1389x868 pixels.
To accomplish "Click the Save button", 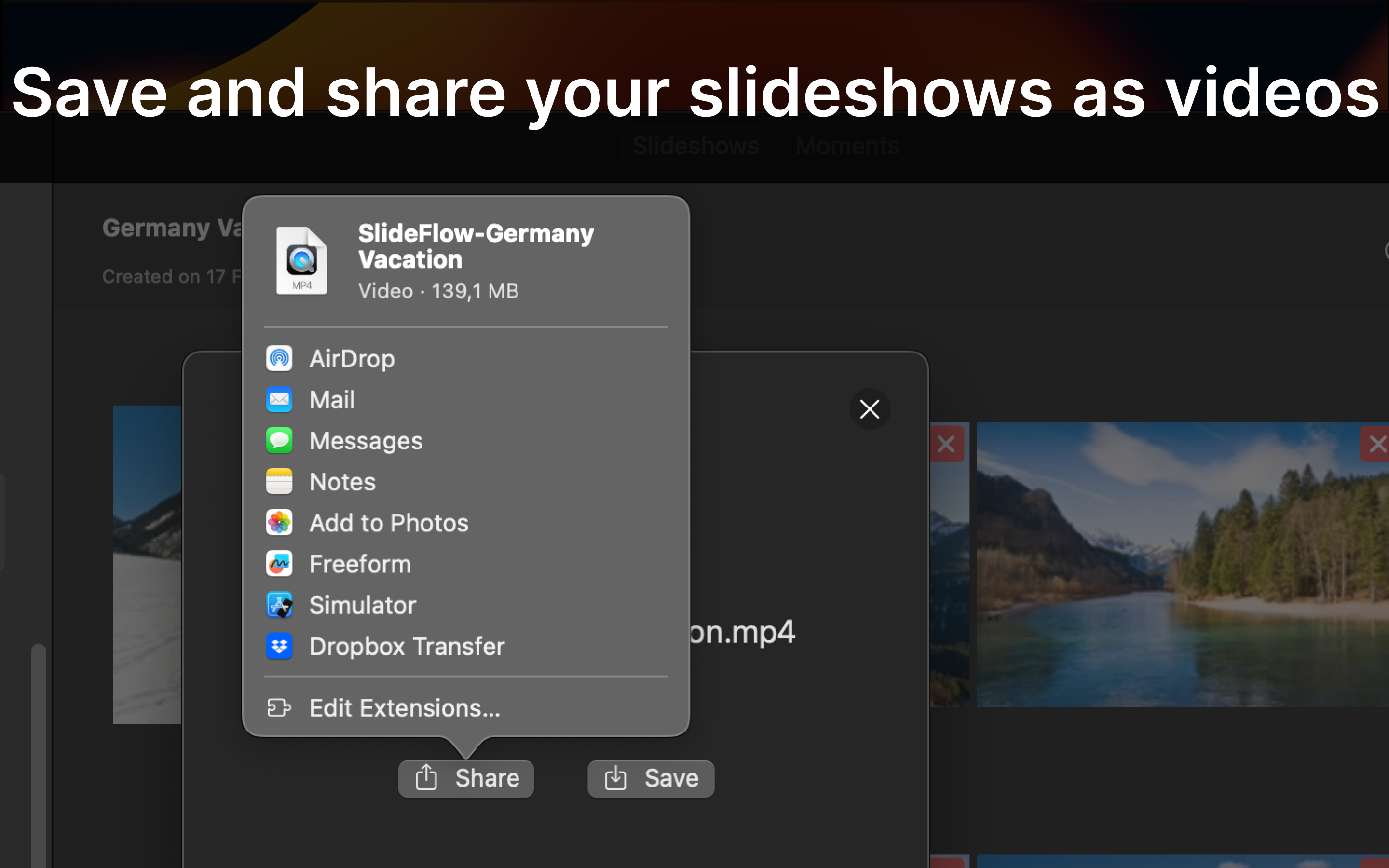I will click(650, 778).
